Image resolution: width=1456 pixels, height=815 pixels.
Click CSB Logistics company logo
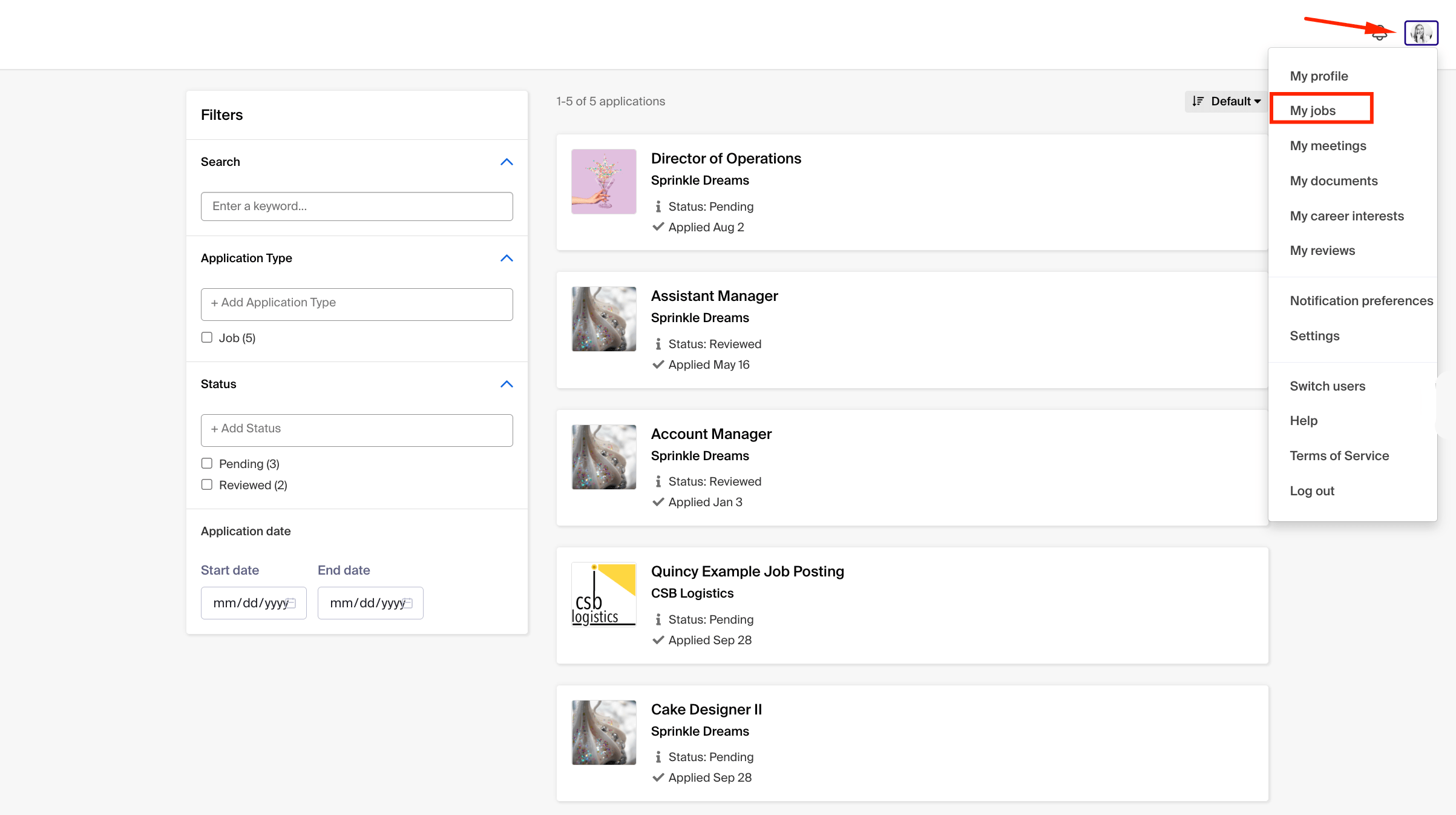pos(603,594)
